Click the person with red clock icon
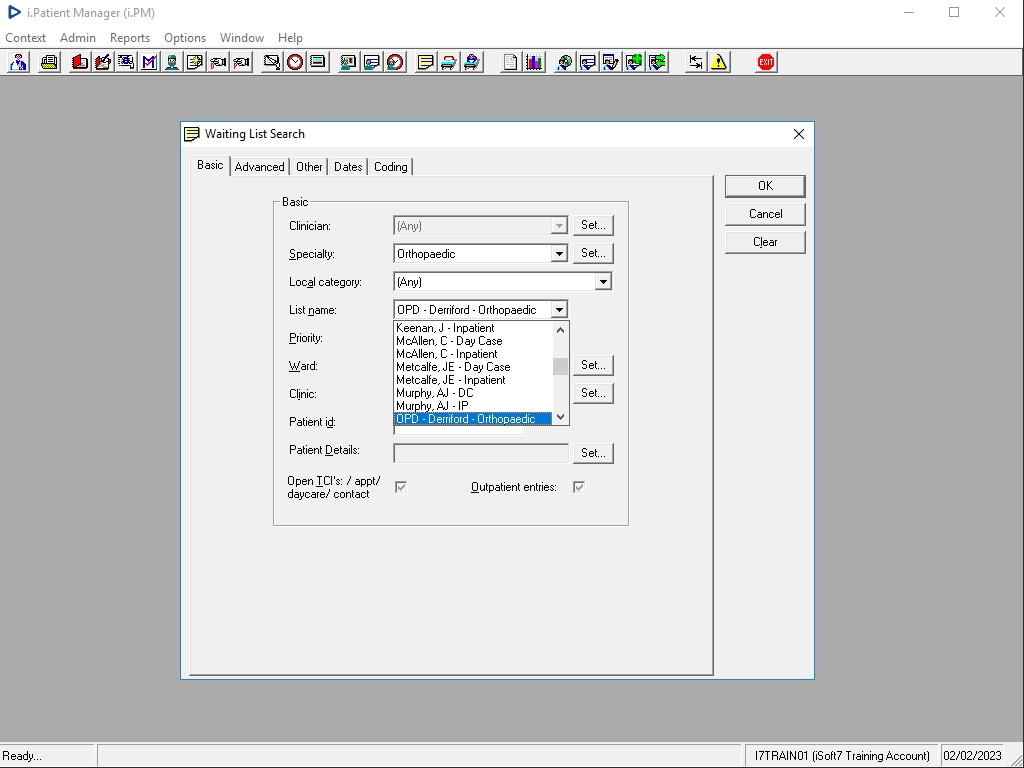The width and height of the screenshot is (1024, 768). click(x=395, y=62)
